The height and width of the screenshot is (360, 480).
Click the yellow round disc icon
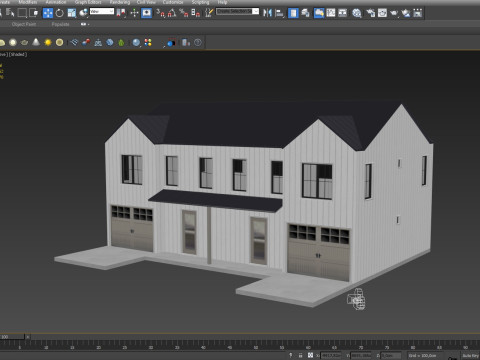coord(59,42)
